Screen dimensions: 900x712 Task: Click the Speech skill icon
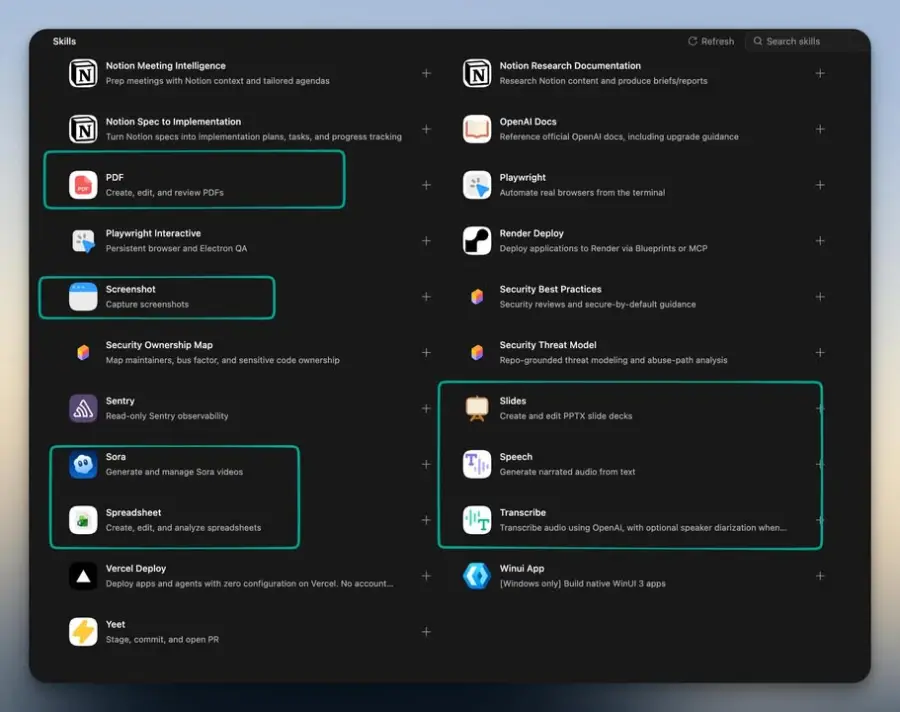click(477, 464)
